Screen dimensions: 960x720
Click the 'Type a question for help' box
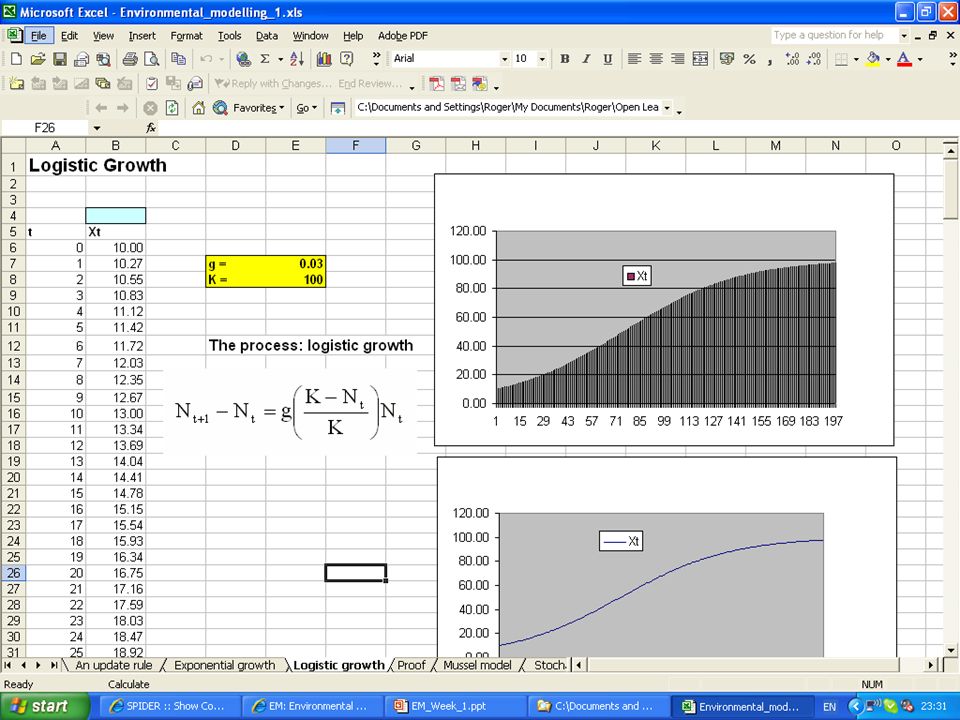833,35
